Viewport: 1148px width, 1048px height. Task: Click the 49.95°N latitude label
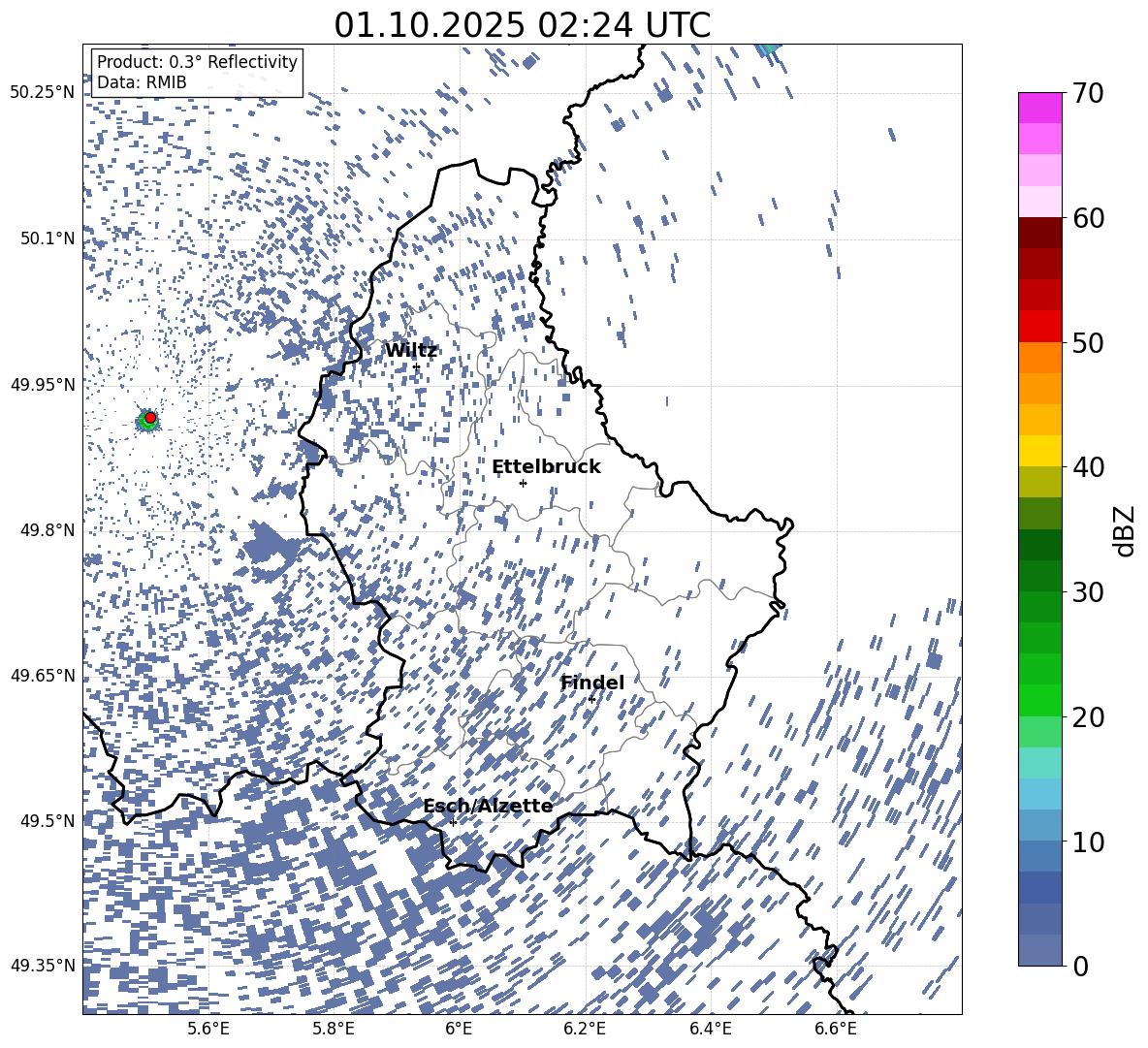point(43,384)
